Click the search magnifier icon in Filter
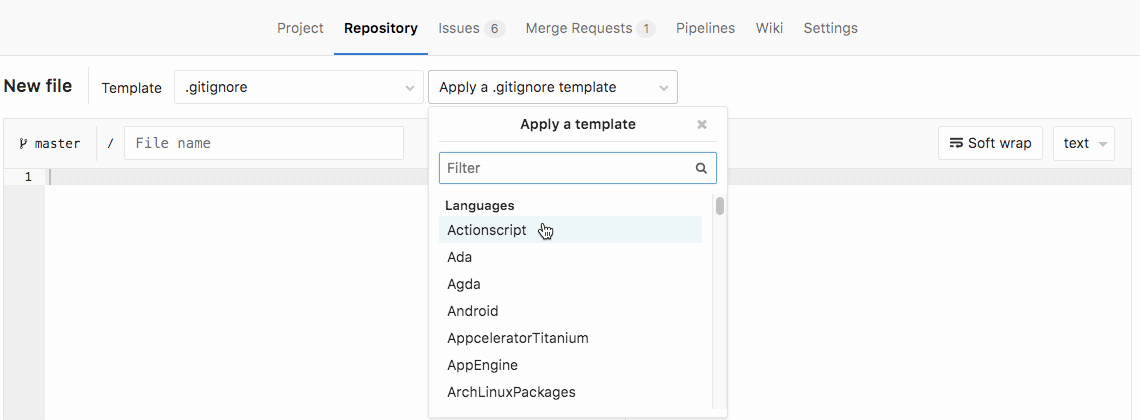This screenshot has width=1140, height=420. click(702, 168)
